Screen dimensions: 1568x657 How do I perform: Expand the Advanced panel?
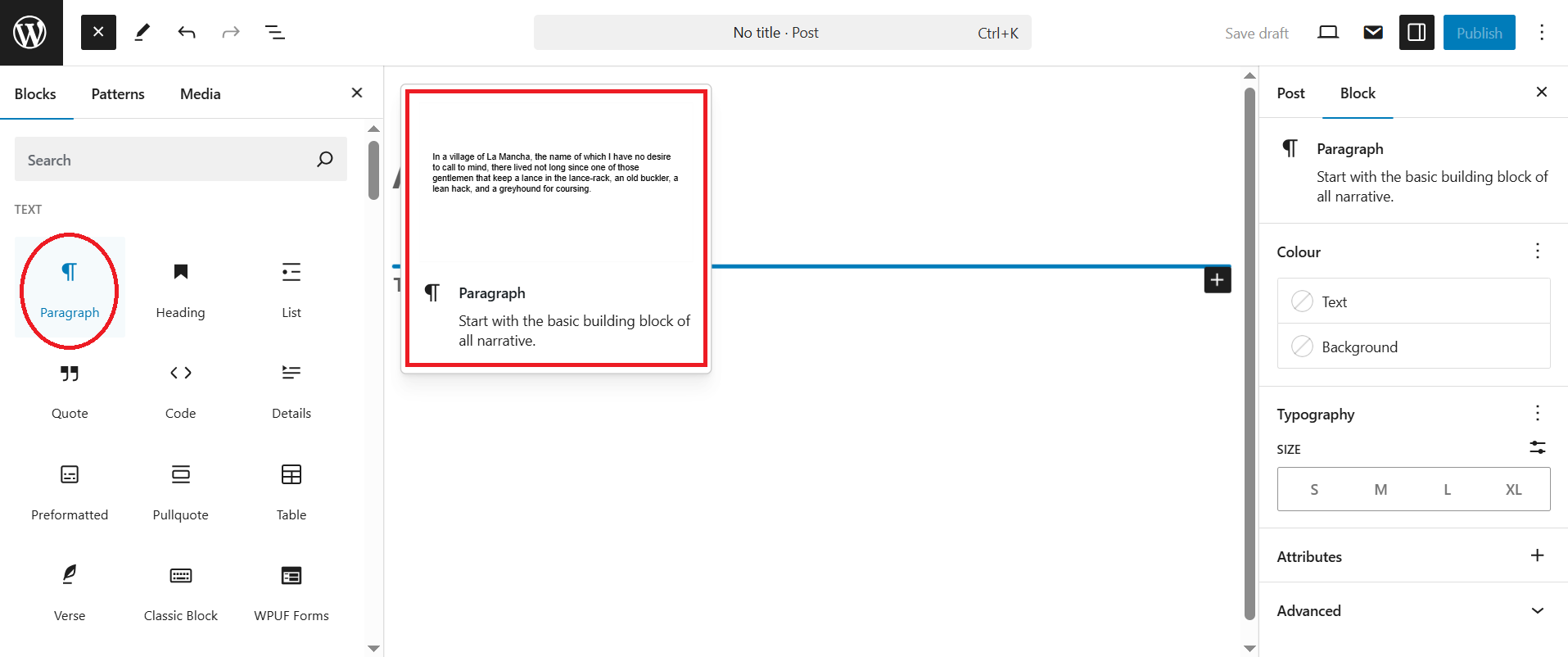click(1413, 610)
